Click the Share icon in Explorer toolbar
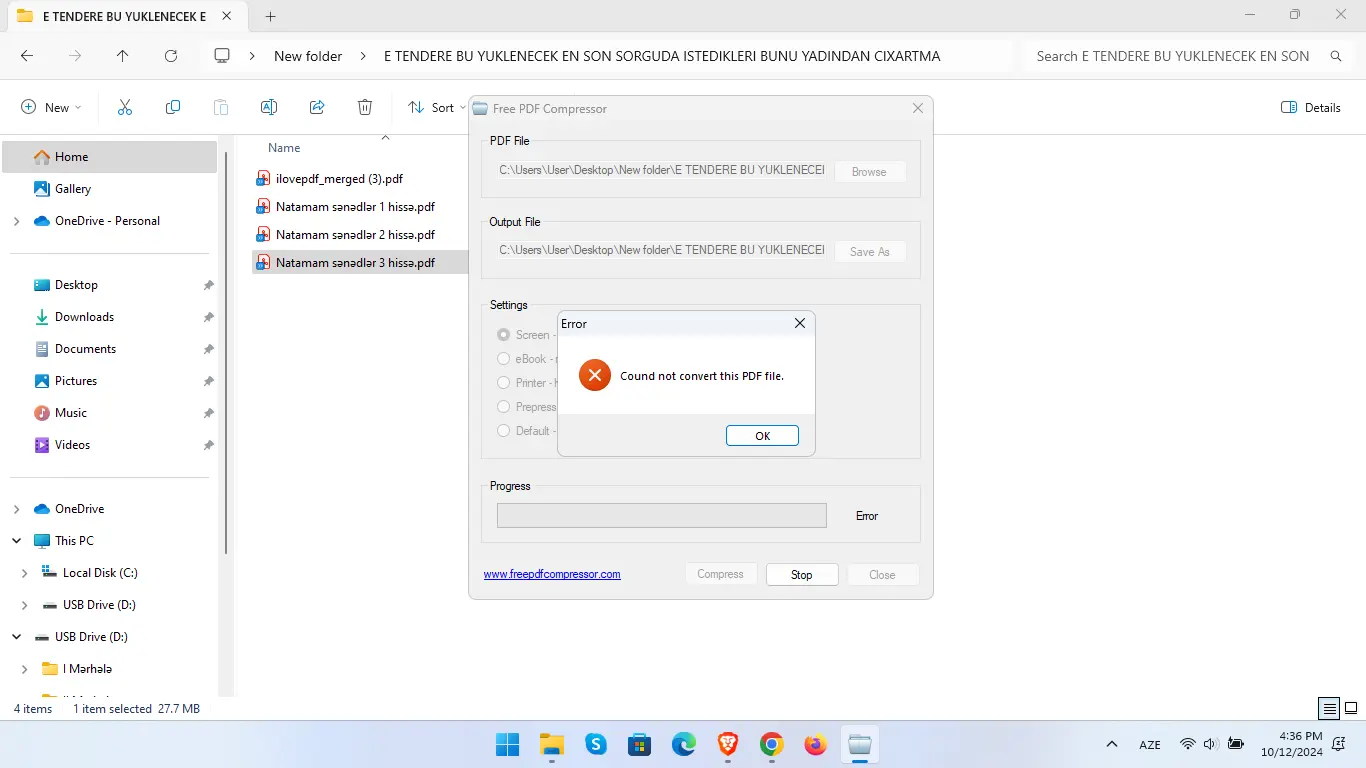 click(317, 107)
